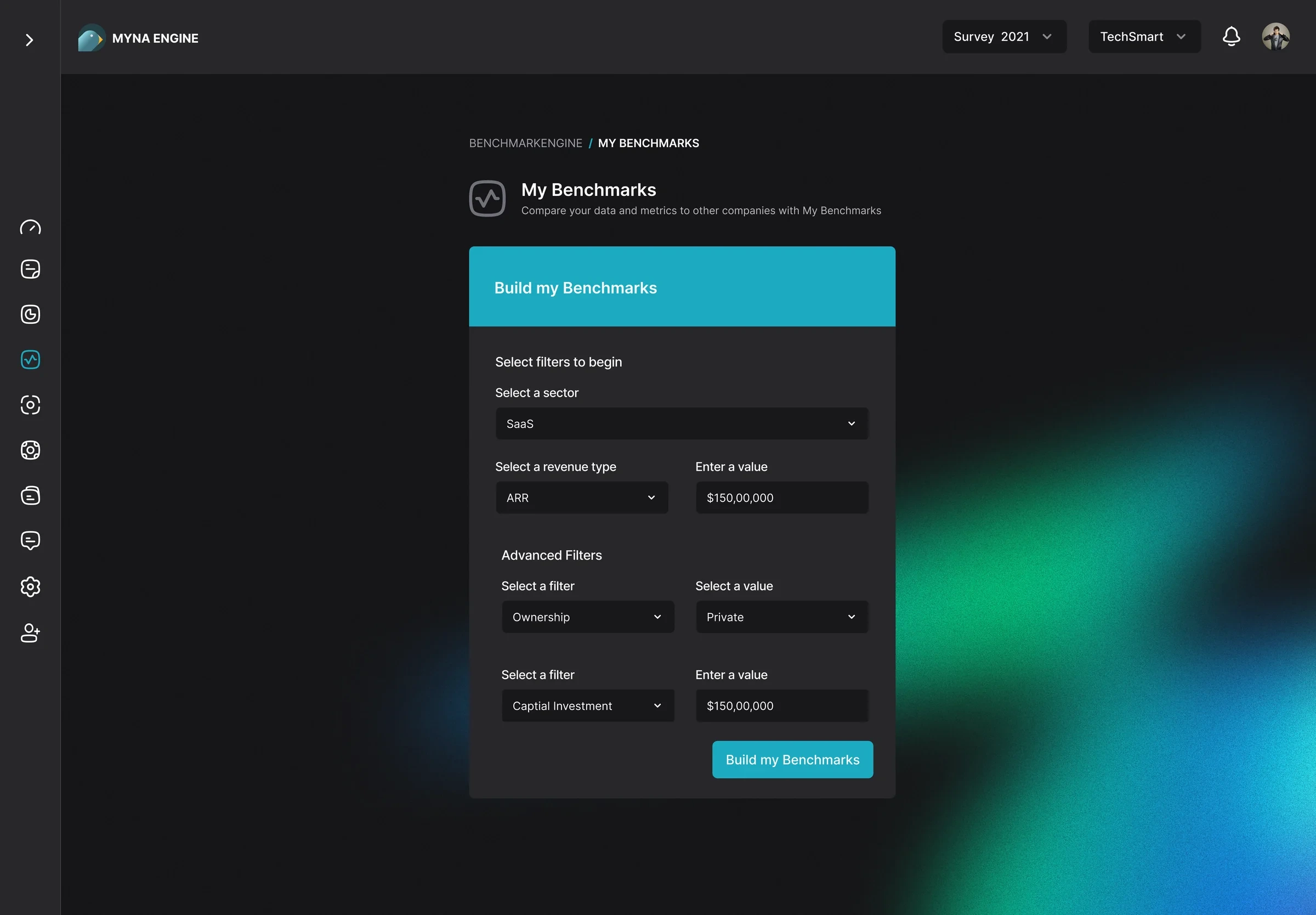
Task: Open the stacked card icon in sidebar
Action: (30, 495)
